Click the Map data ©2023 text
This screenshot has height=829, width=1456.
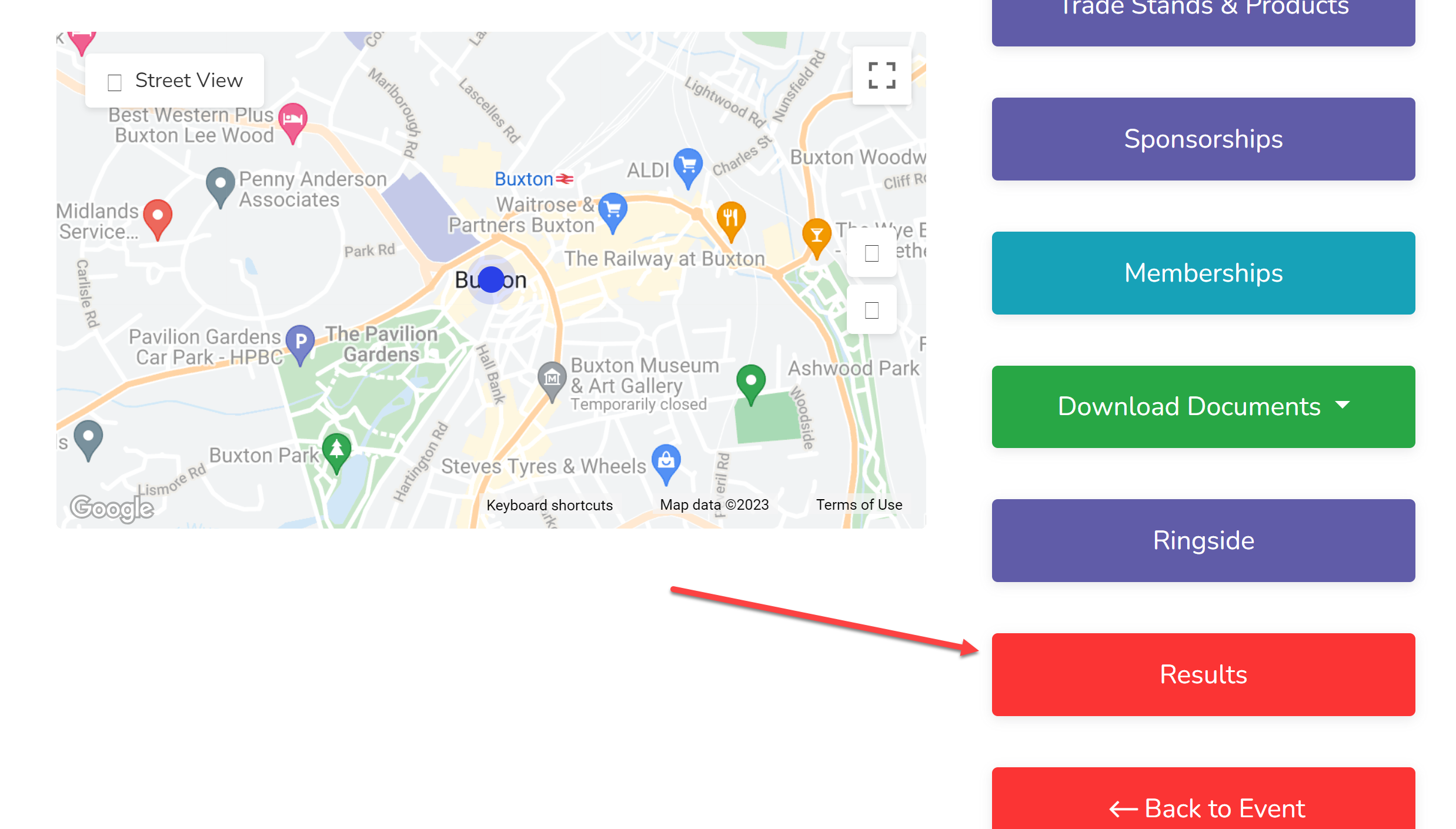[x=714, y=504]
